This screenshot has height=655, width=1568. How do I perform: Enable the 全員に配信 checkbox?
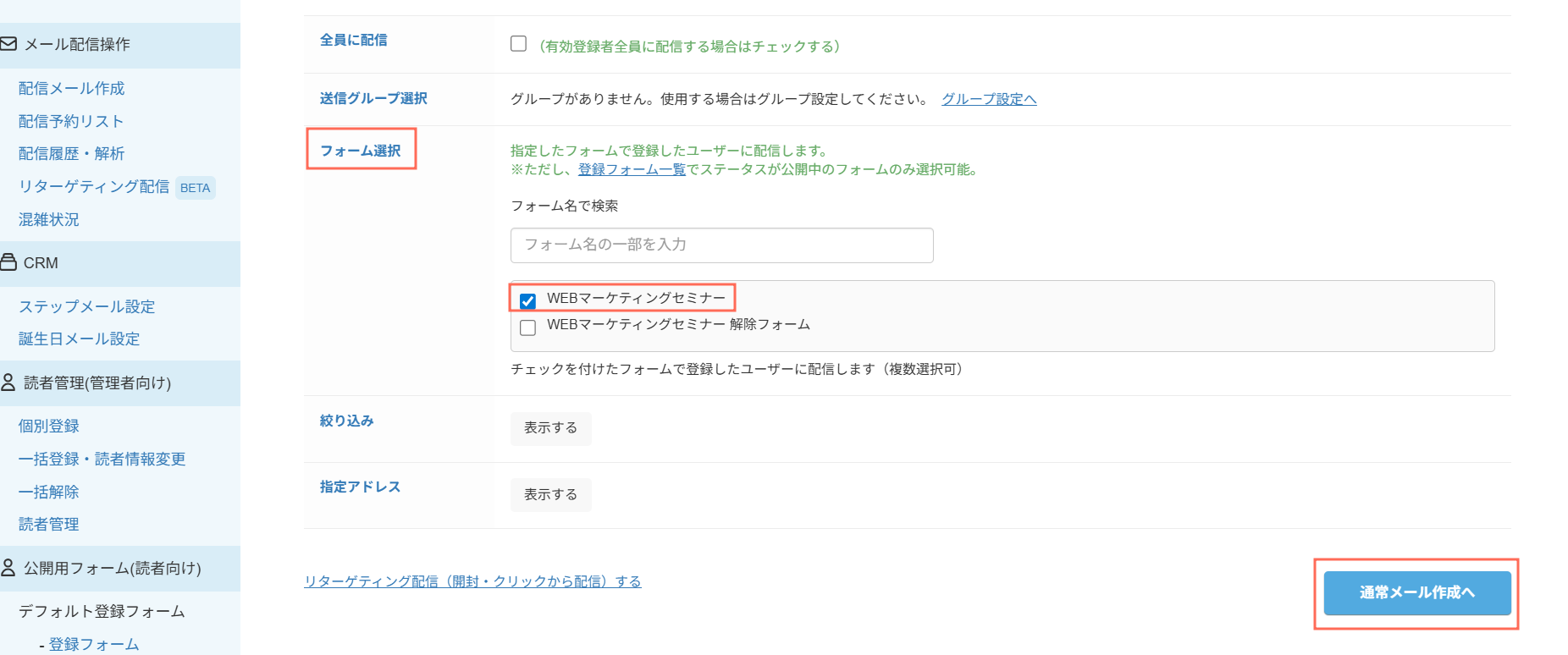(519, 44)
